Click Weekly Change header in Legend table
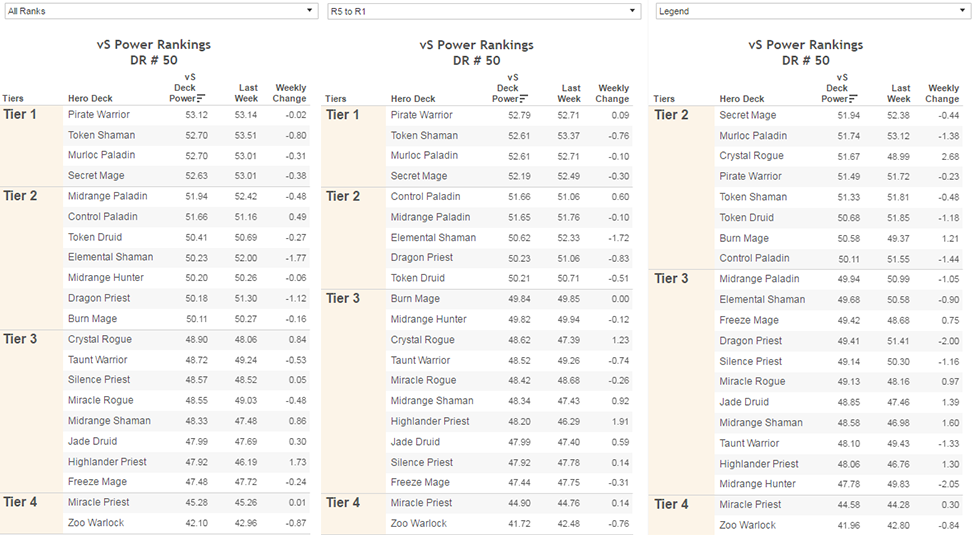 [x=943, y=93]
